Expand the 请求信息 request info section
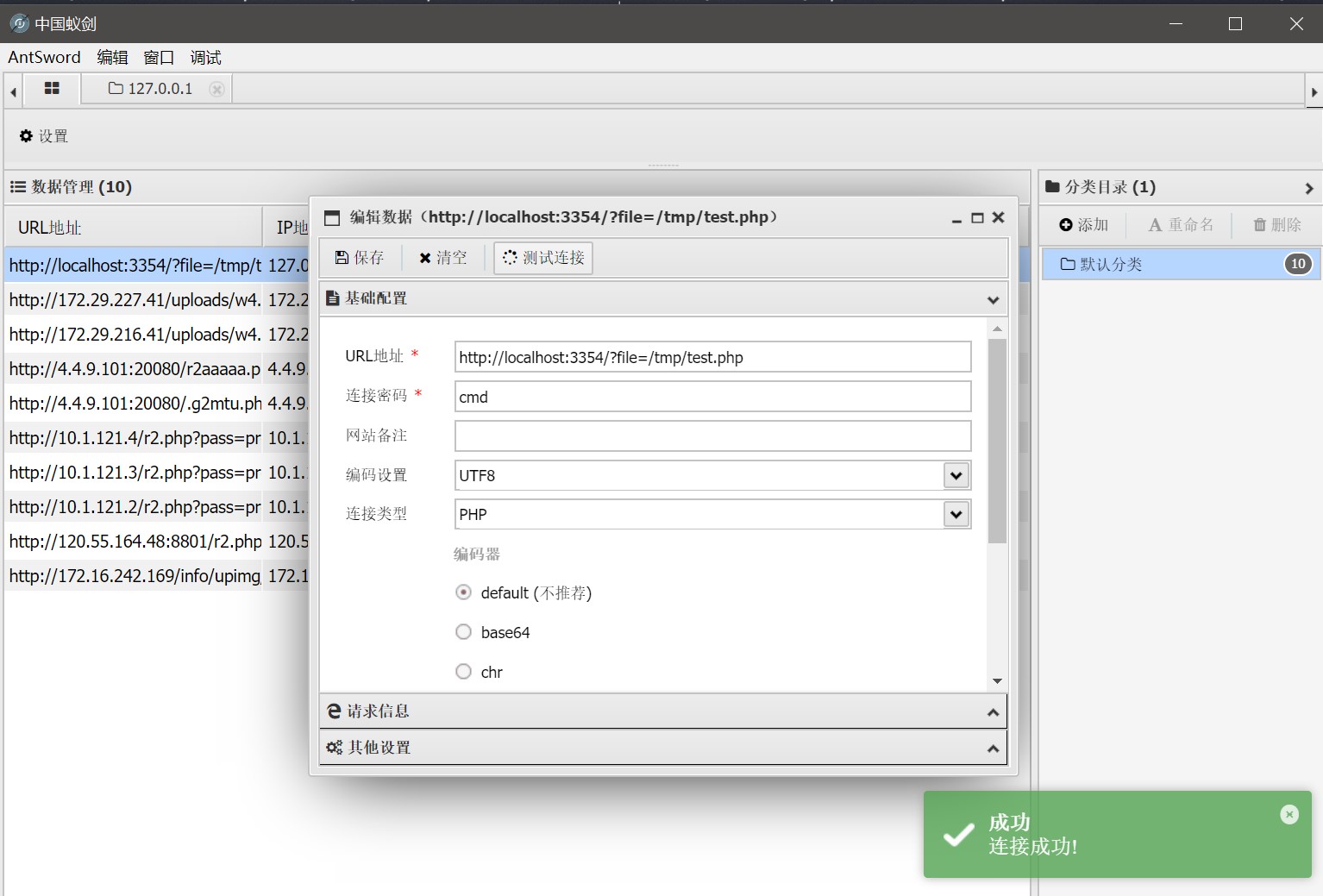Image resolution: width=1323 pixels, height=896 pixels. pyautogui.click(x=662, y=711)
